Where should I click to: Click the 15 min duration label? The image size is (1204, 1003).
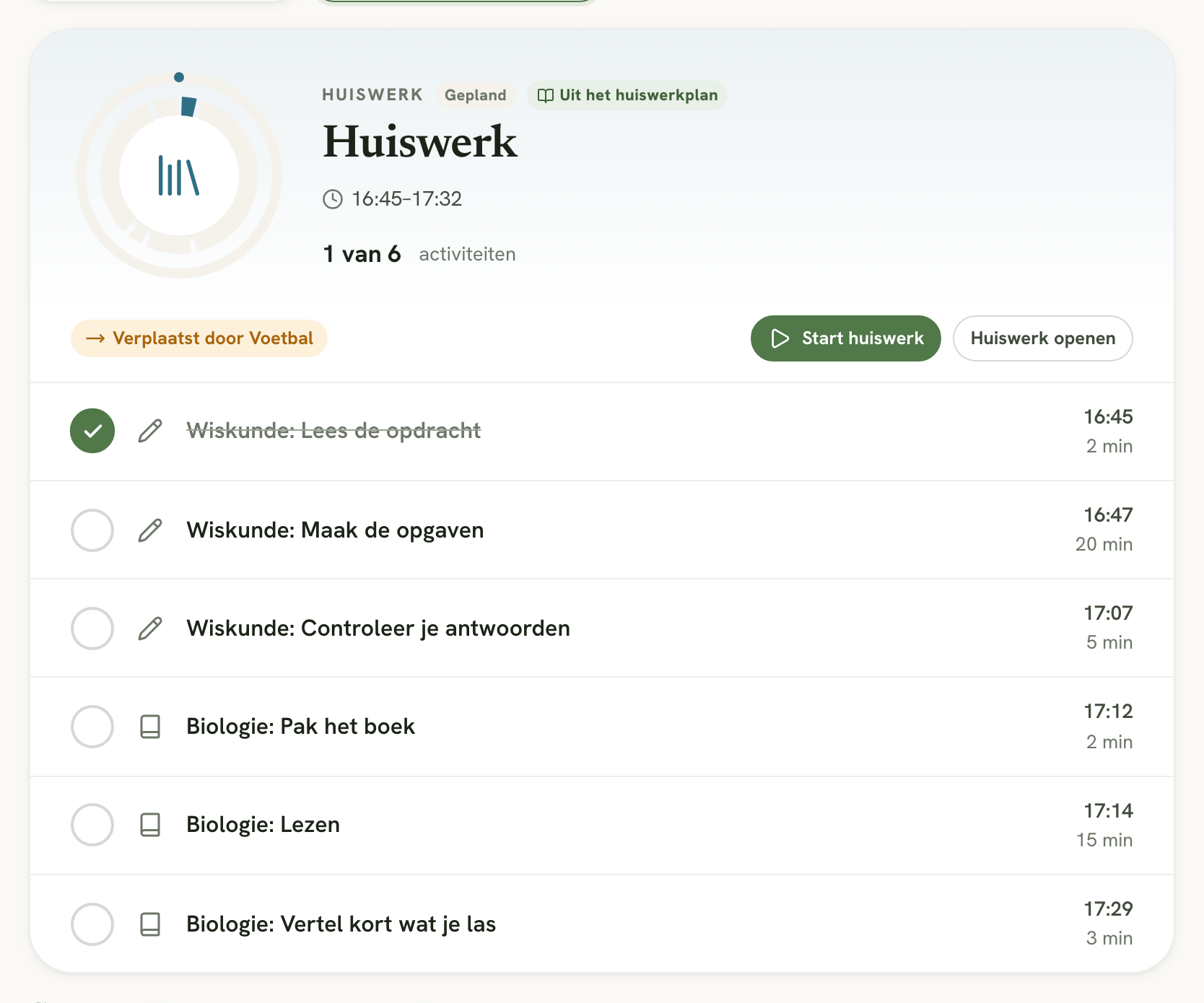(1104, 841)
